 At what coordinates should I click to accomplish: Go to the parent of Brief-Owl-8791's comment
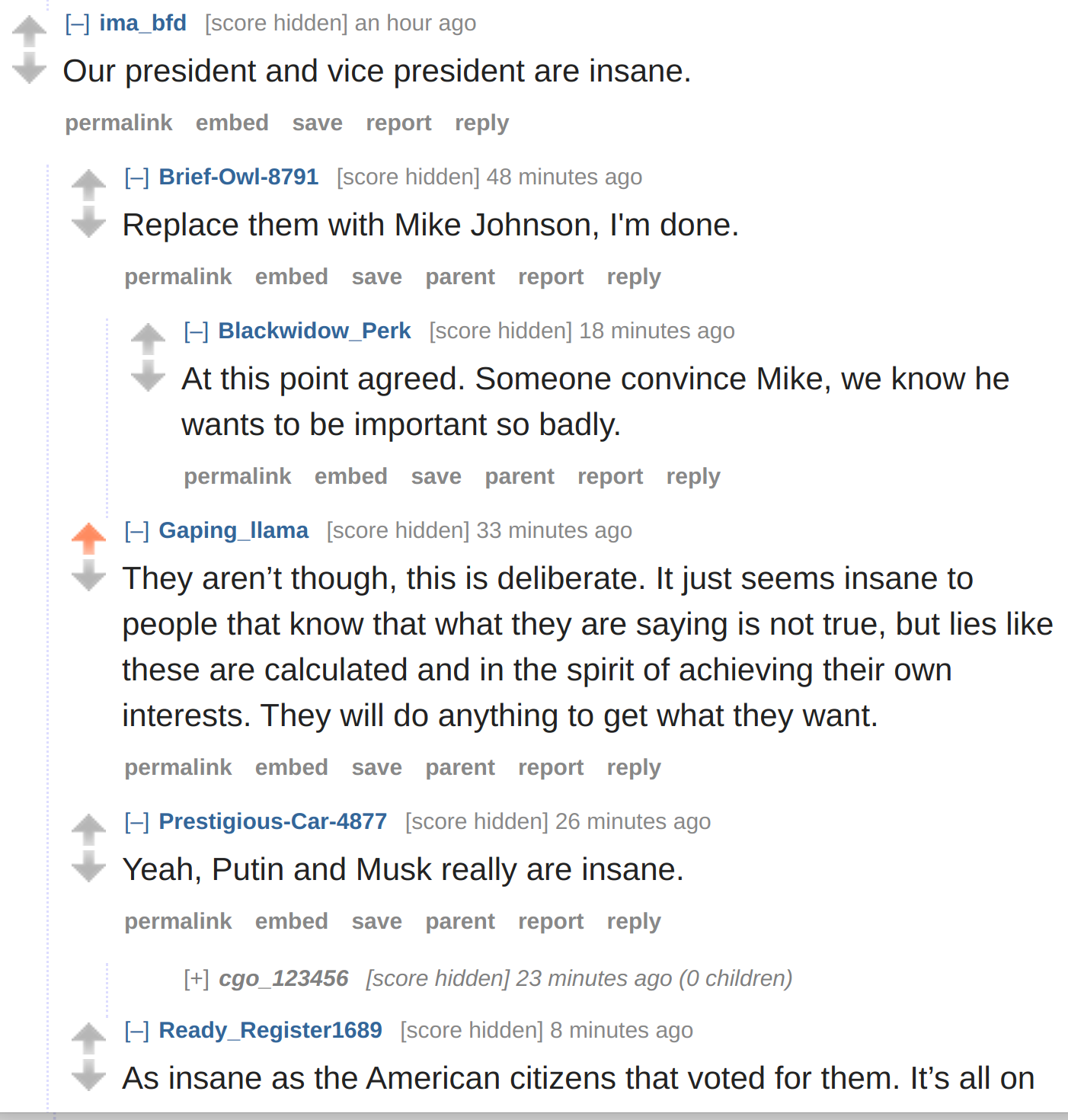(460, 277)
